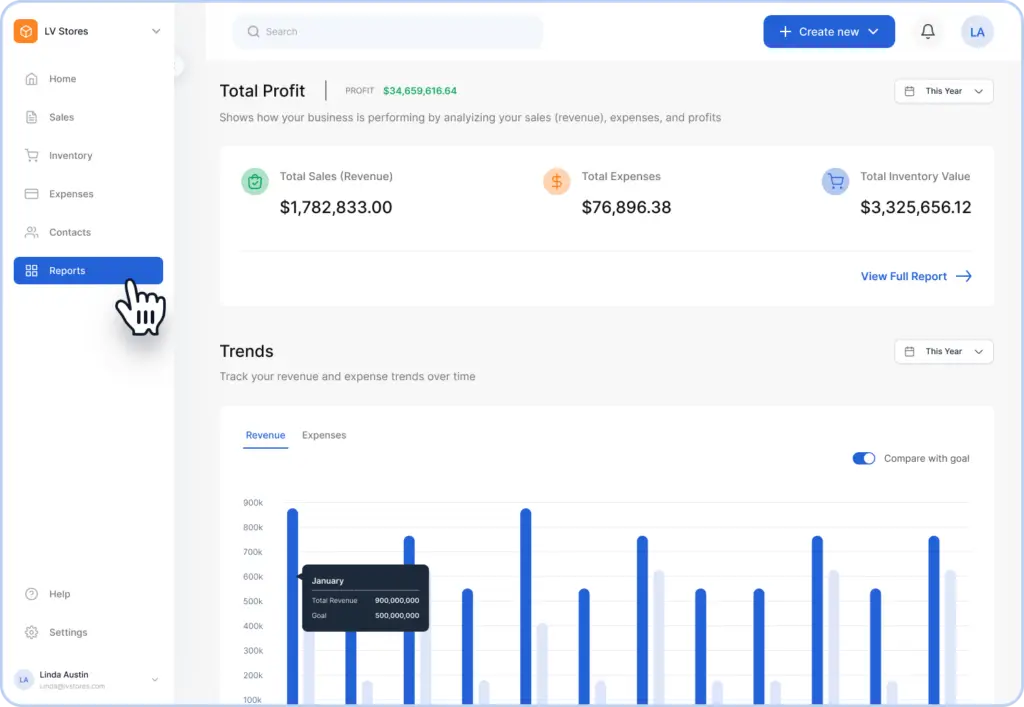Disable the Compare with goal toggle
Image resolution: width=1024 pixels, height=707 pixels.
863,458
